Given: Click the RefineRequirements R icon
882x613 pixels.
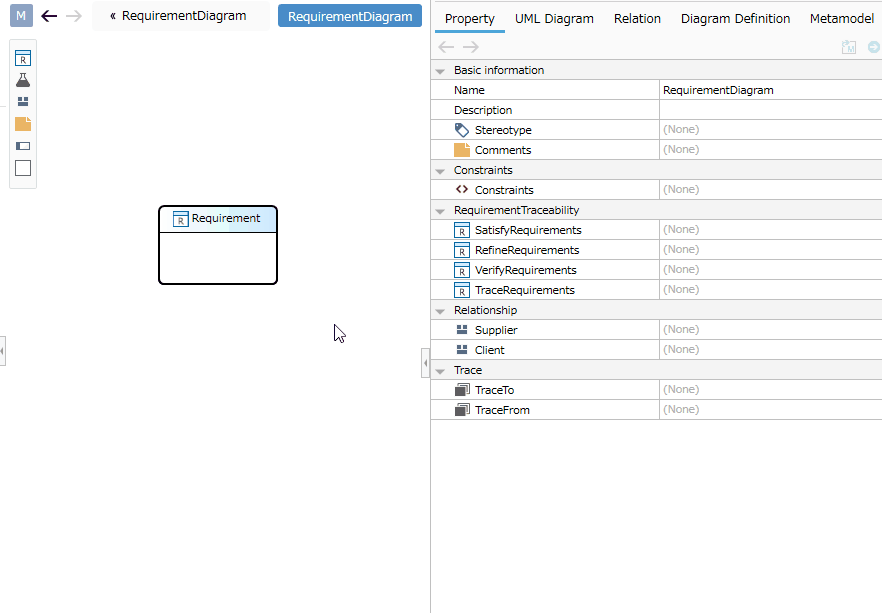Looking at the screenshot, I should coord(462,250).
